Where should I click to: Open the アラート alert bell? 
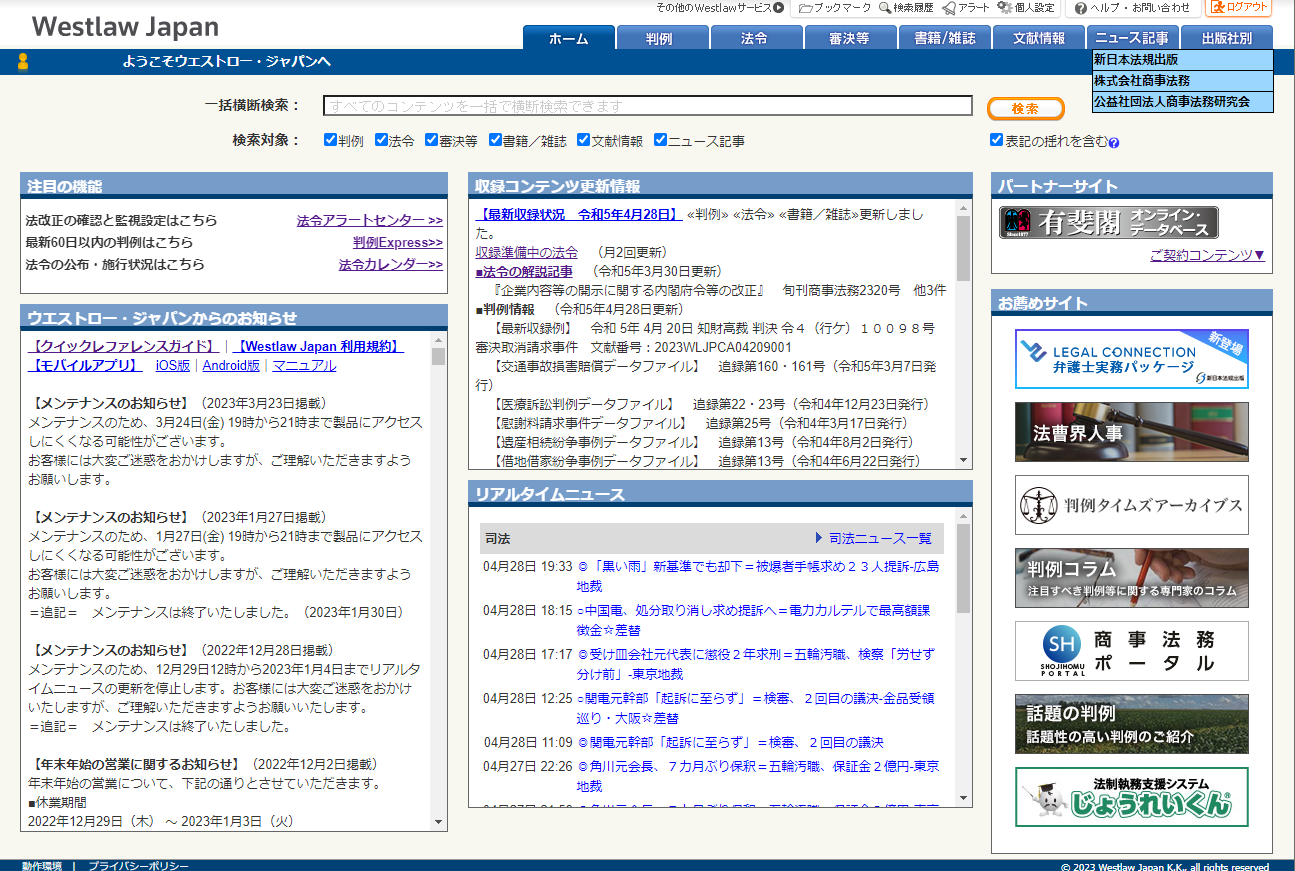(x=966, y=8)
